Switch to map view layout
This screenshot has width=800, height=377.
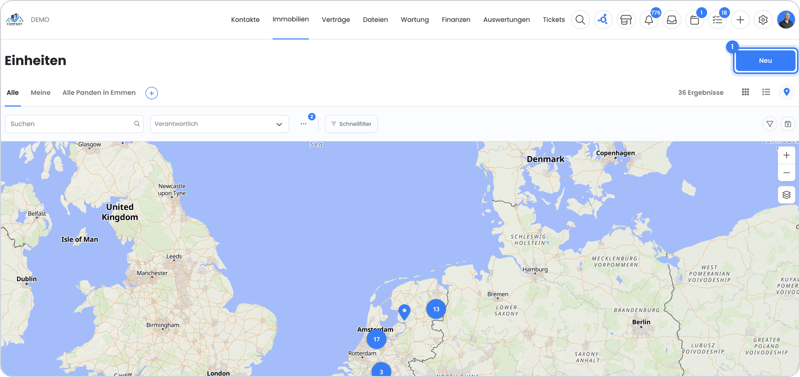(787, 92)
